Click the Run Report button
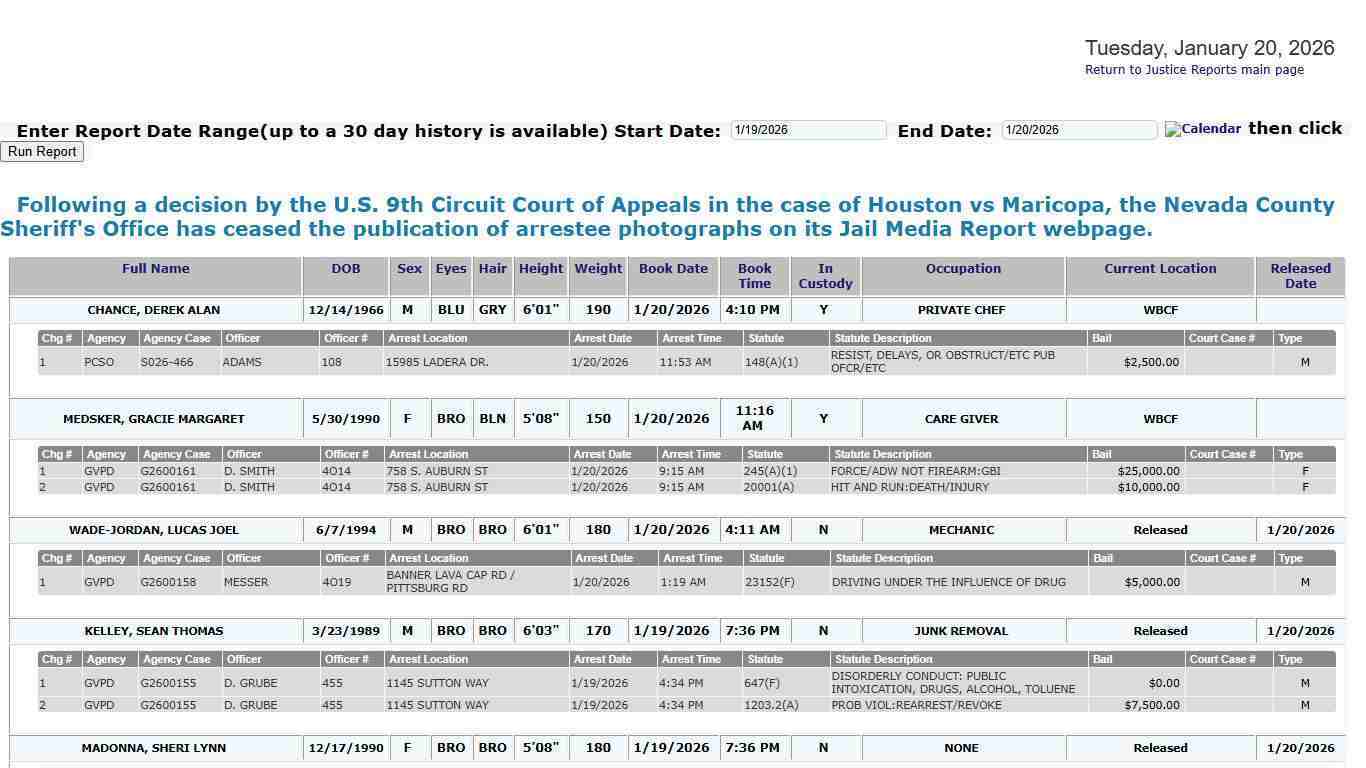Image resolution: width=1366 pixels, height=768 pixels. tap(42, 151)
